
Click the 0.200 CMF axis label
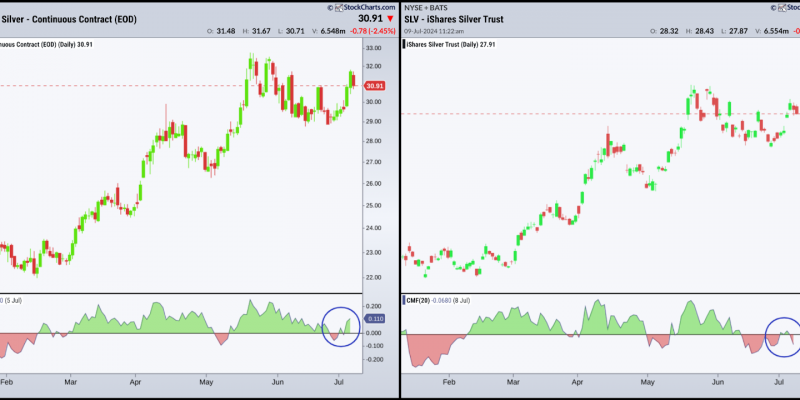374,306
